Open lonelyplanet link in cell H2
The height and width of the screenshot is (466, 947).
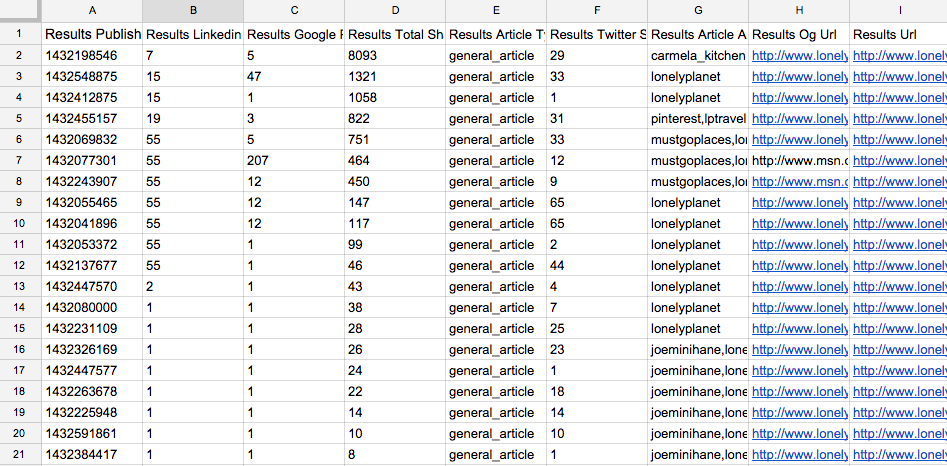[800, 56]
